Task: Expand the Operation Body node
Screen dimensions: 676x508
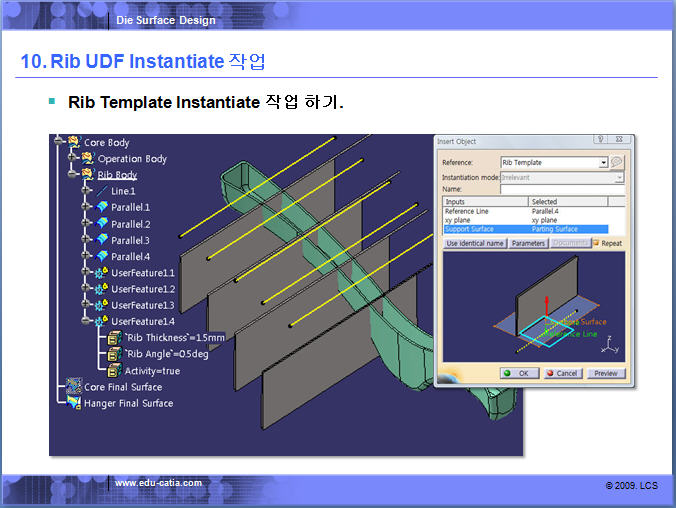Action: coord(73,158)
